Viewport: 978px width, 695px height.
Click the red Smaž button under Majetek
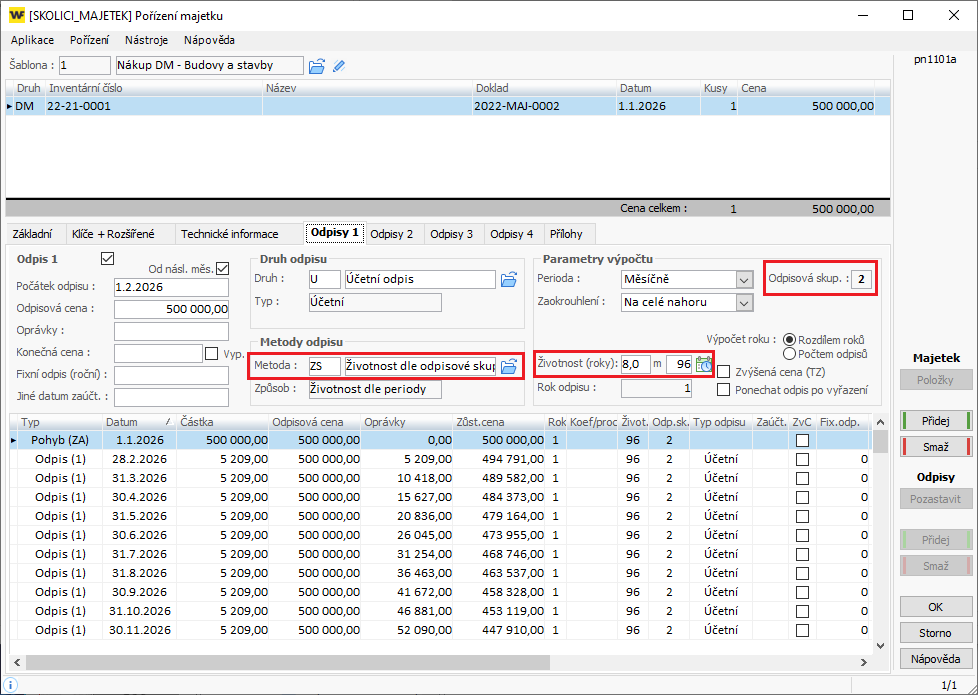tap(935, 446)
